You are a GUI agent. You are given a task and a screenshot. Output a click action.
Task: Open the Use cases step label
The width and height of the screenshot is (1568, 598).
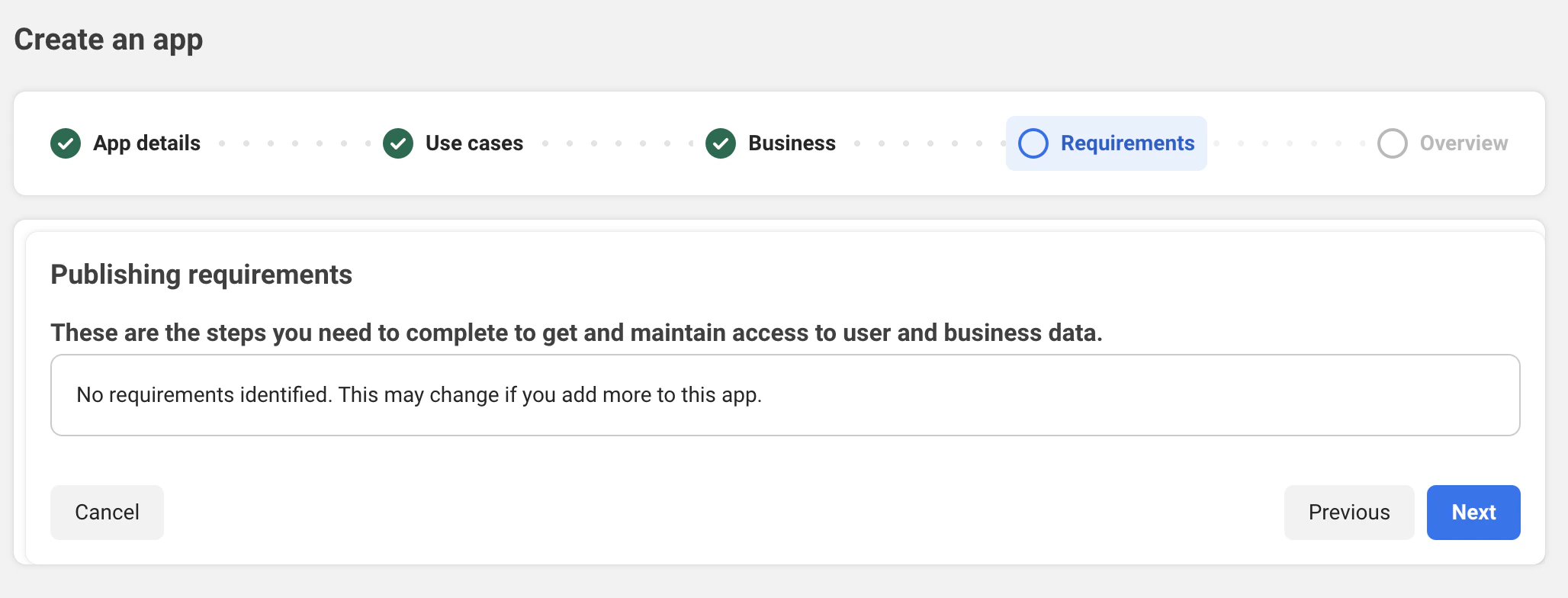pos(474,143)
